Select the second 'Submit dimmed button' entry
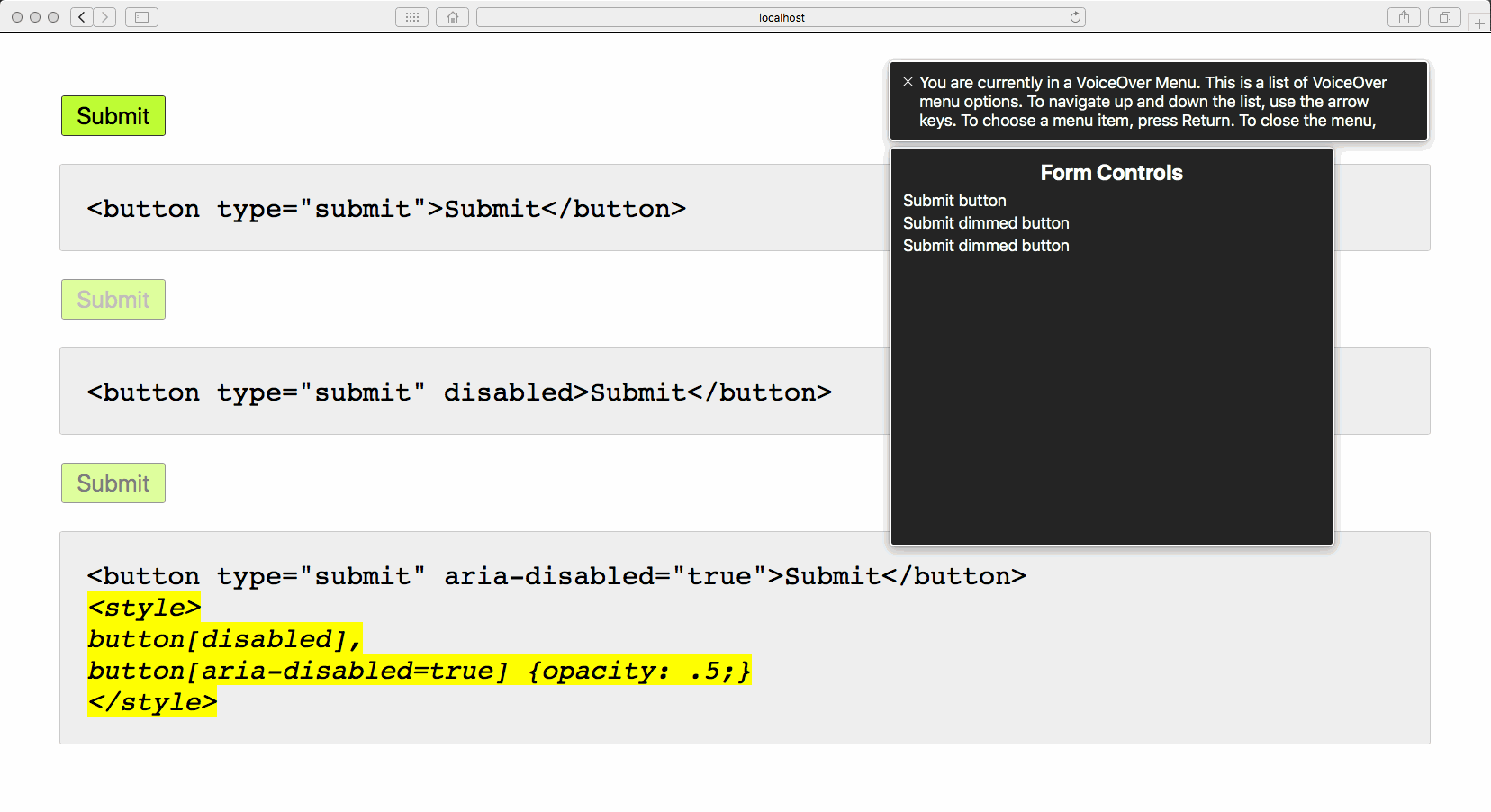Image resolution: width=1491 pixels, height=812 pixels. click(x=986, y=245)
